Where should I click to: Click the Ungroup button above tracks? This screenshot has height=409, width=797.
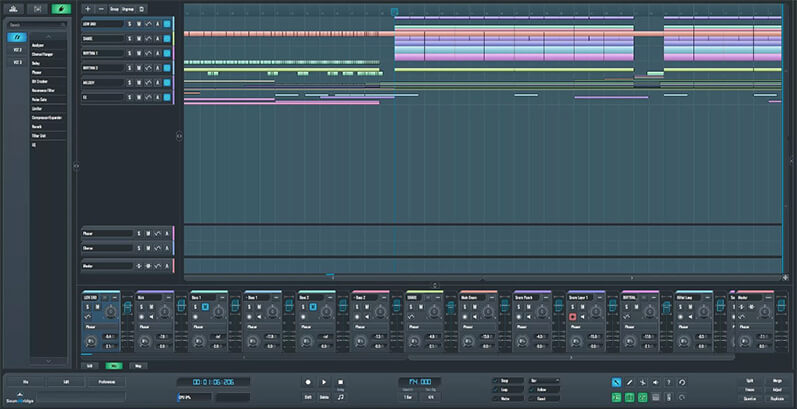pyautogui.click(x=127, y=8)
